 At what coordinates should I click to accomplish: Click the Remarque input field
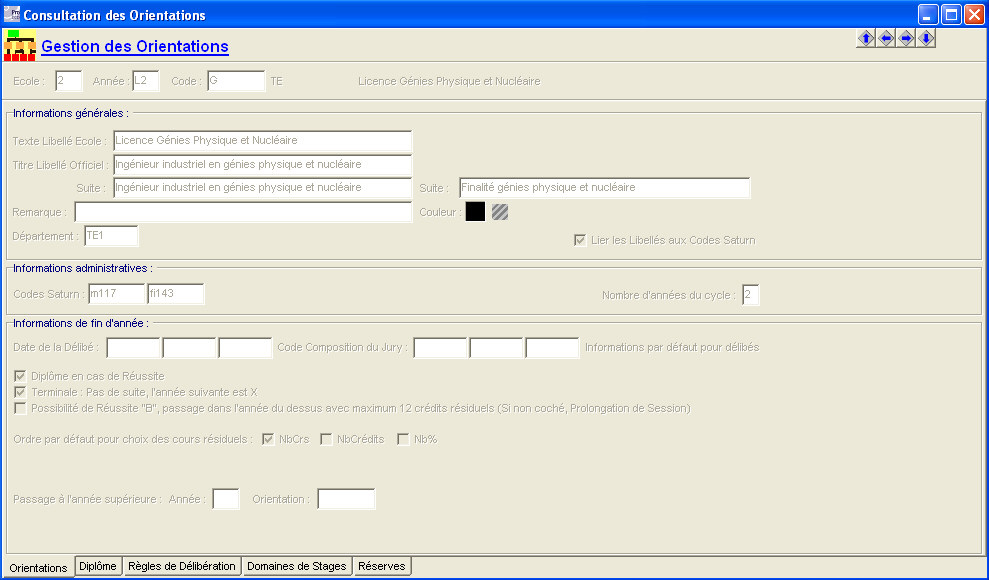243,212
